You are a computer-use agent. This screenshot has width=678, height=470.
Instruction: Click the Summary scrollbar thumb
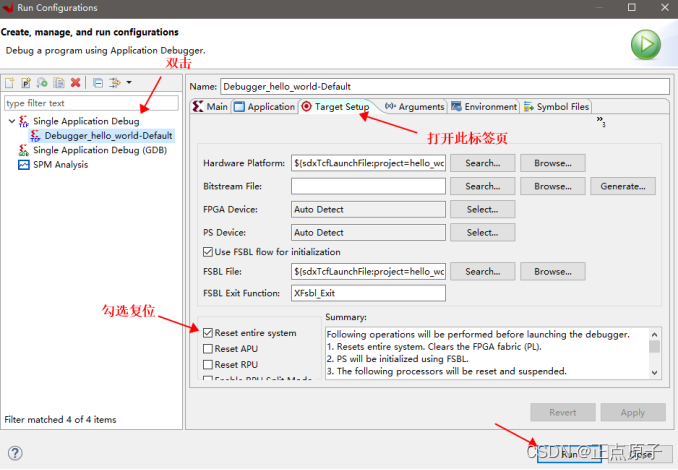click(x=655, y=346)
